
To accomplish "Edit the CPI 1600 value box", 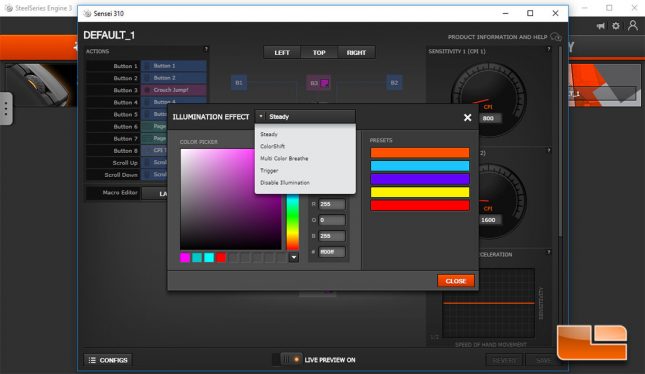I will click(x=488, y=220).
